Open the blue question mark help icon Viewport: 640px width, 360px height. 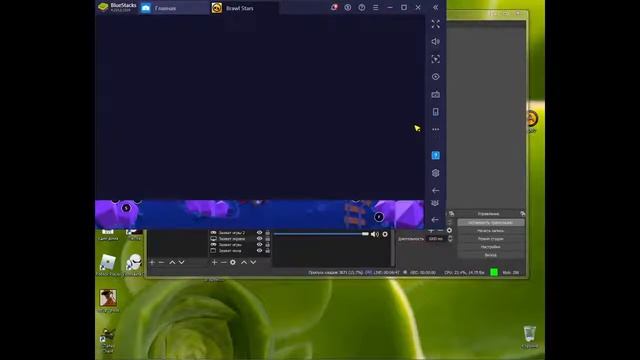click(436, 156)
